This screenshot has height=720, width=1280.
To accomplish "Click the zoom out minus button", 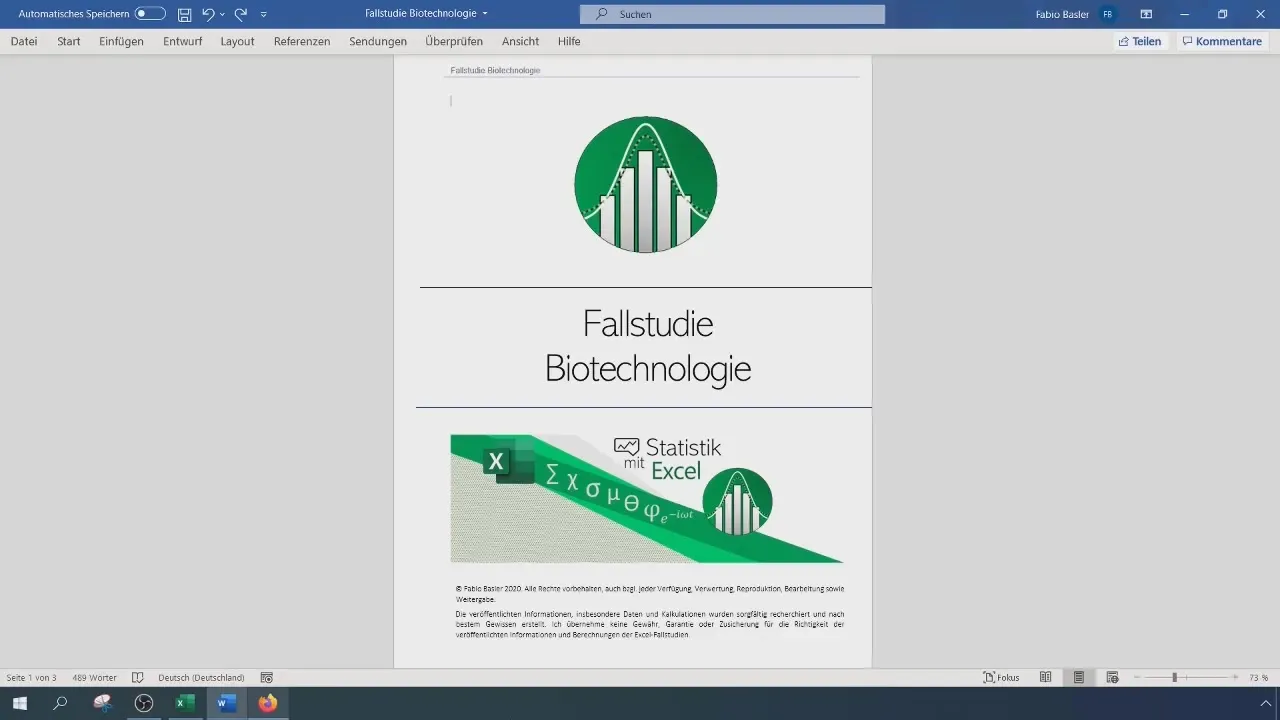I will 1139,677.
